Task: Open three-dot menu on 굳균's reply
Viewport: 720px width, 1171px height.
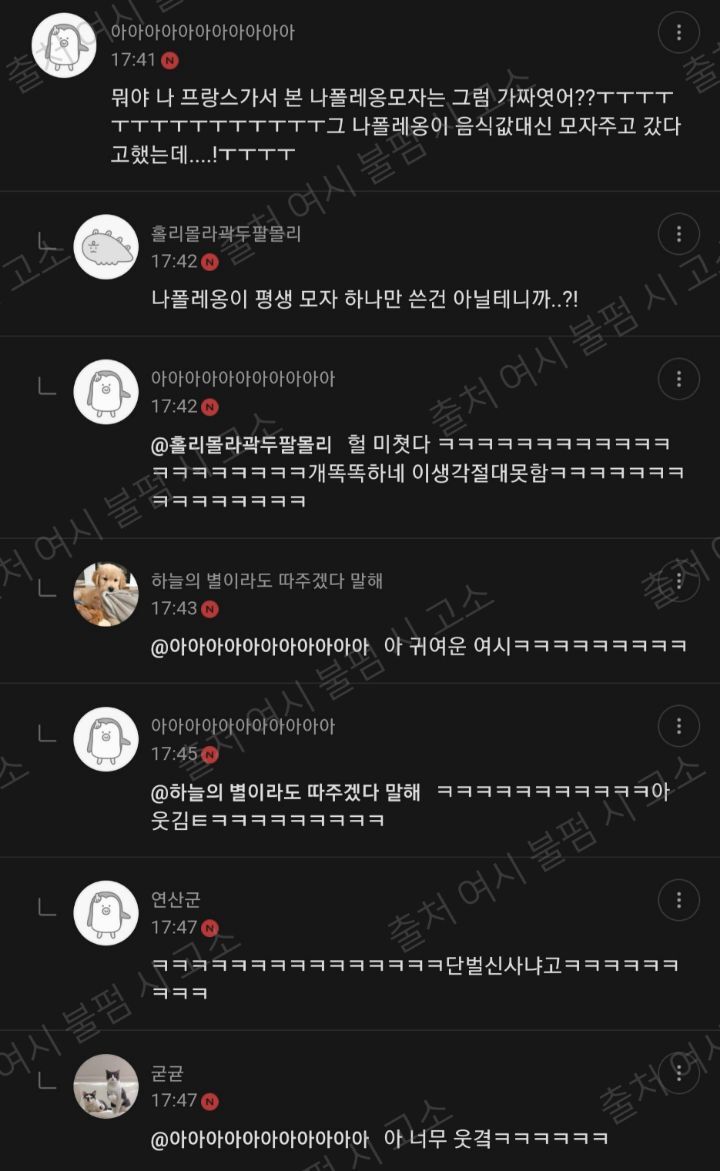Action: click(678, 1072)
